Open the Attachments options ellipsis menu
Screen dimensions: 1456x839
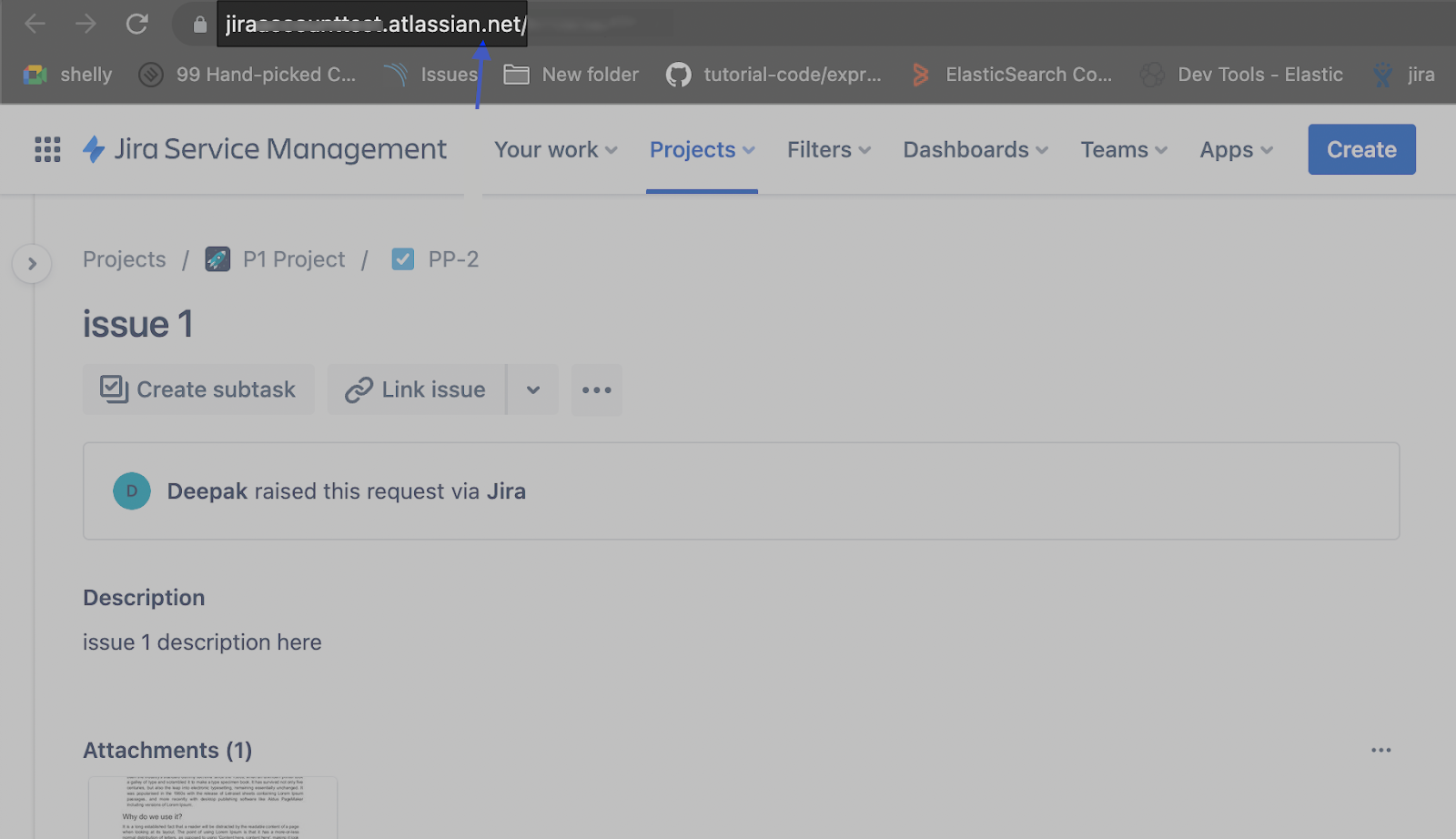[1380, 751]
